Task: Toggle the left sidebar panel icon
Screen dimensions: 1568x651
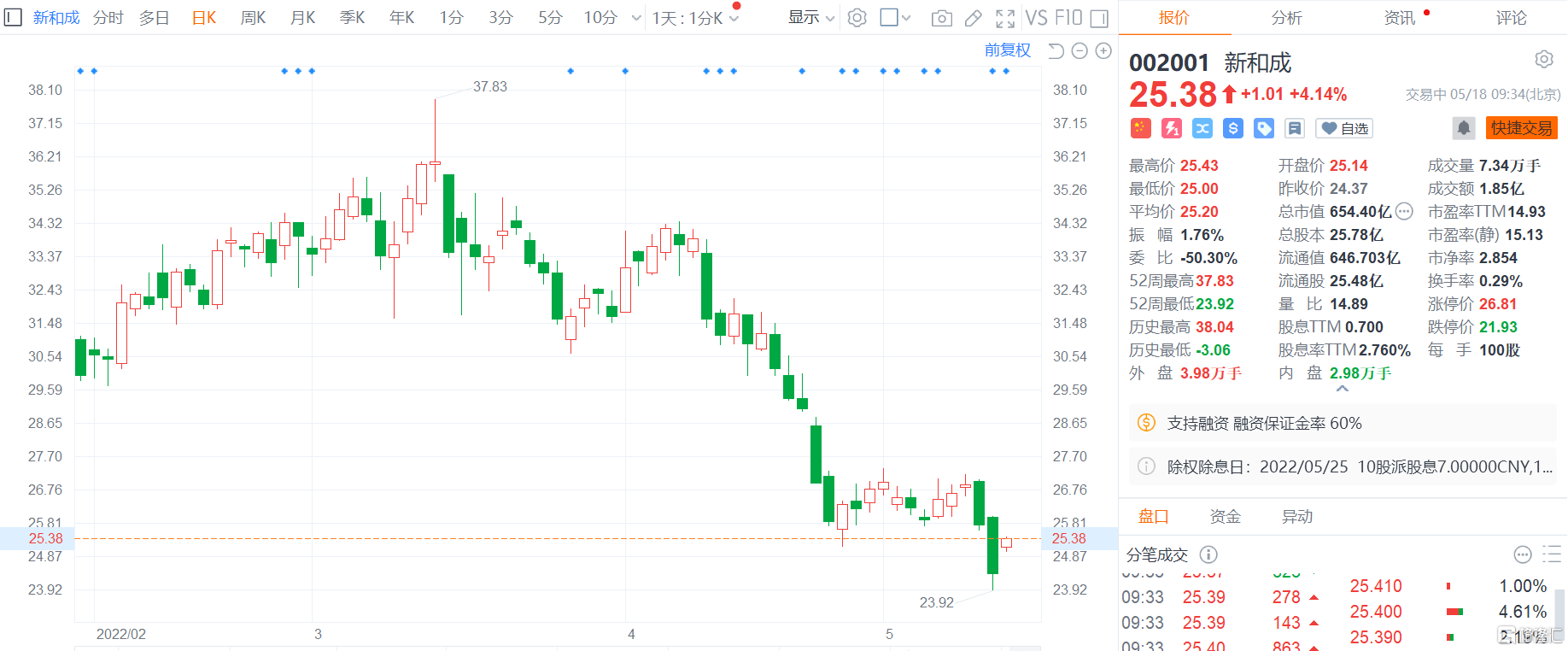Action: [x=13, y=17]
